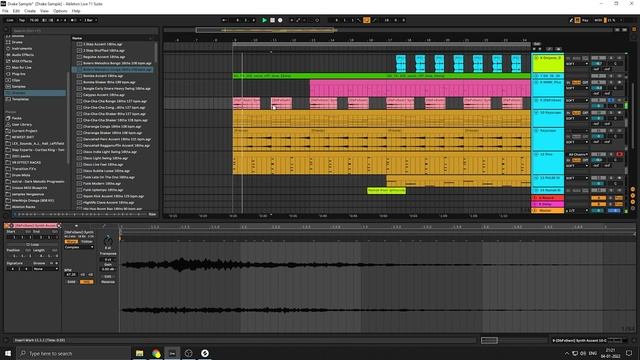Open Current Project folder in Places
The image size is (640, 360).
(x=24, y=131)
